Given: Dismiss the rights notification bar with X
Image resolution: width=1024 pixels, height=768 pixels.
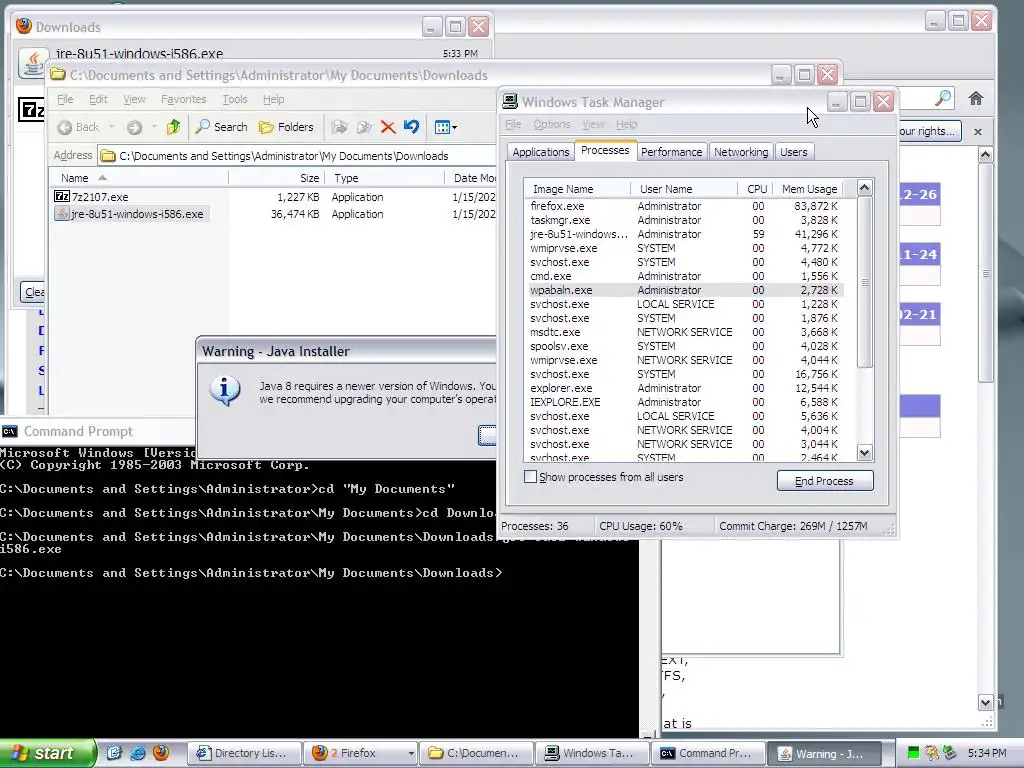Looking at the screenshot, I should (x=978, y=132).
